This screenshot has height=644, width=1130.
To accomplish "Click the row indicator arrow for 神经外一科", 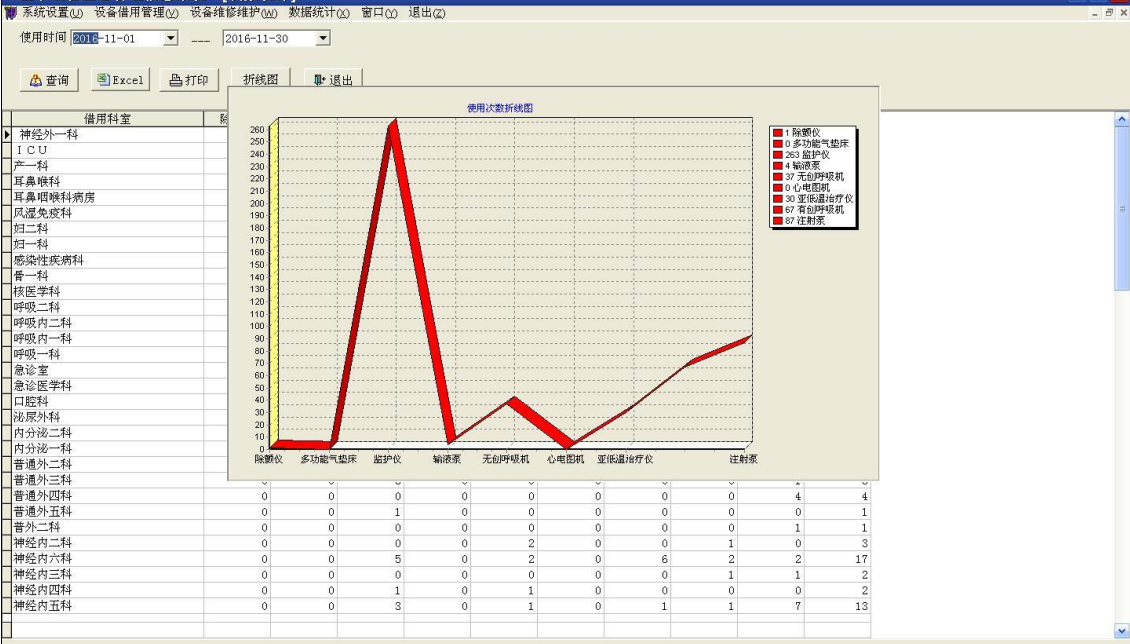I will [6, 135].
